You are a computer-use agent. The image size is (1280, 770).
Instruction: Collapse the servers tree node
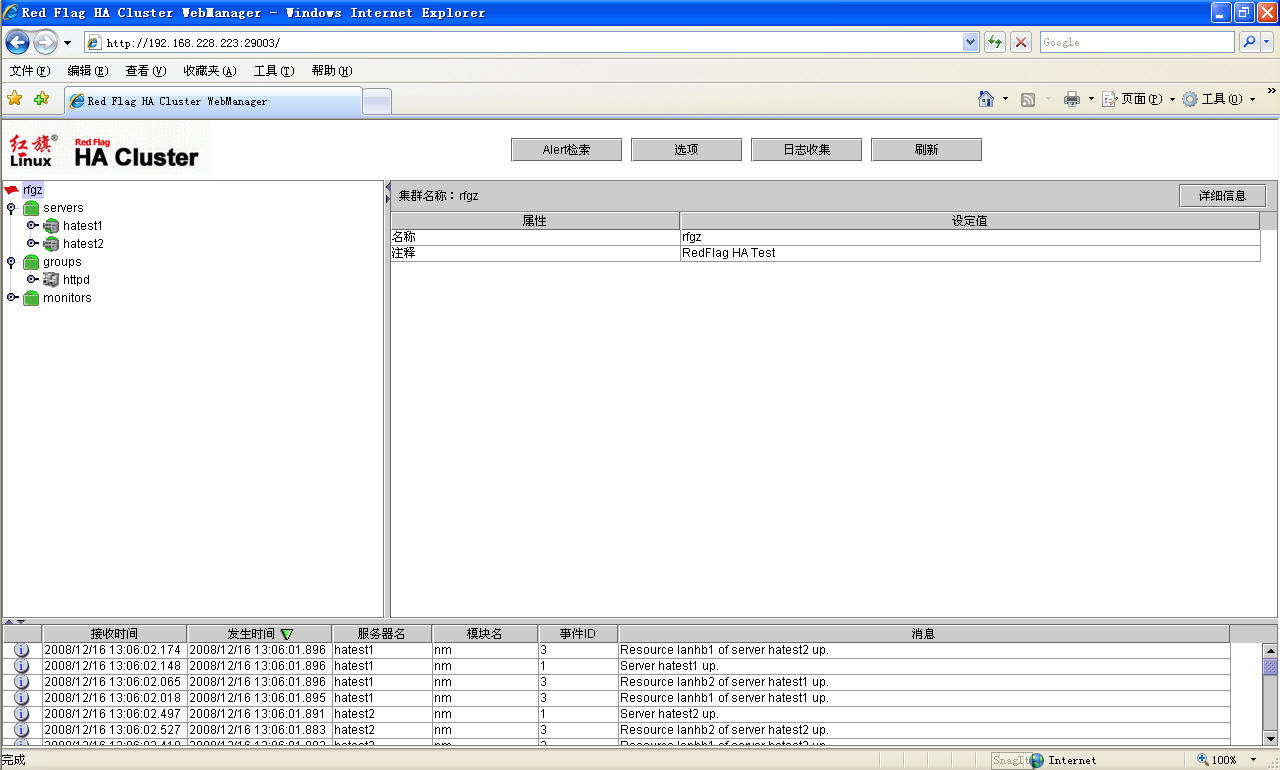coord(11,208)
